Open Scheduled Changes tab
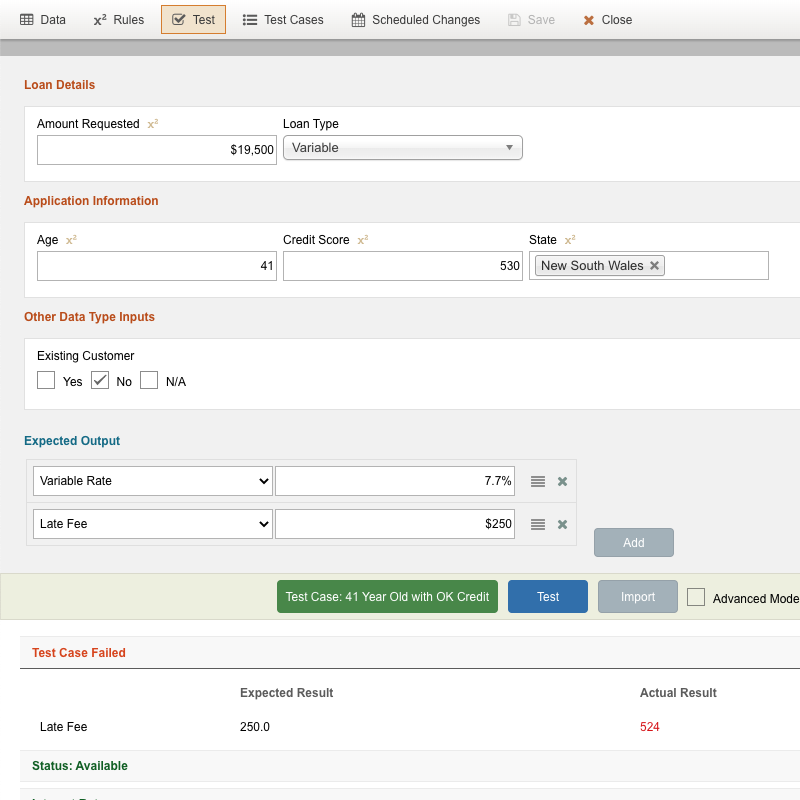 416,20
